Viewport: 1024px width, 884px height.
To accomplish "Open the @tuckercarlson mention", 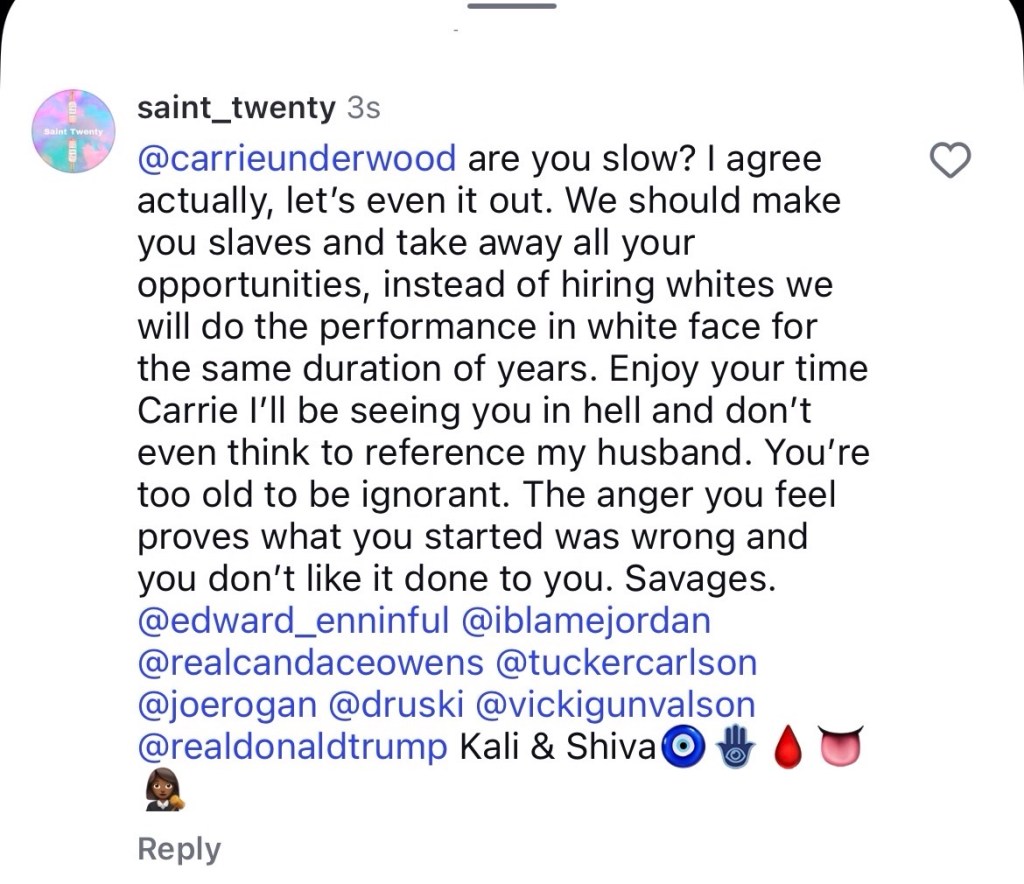I will [x=627, y=662].
